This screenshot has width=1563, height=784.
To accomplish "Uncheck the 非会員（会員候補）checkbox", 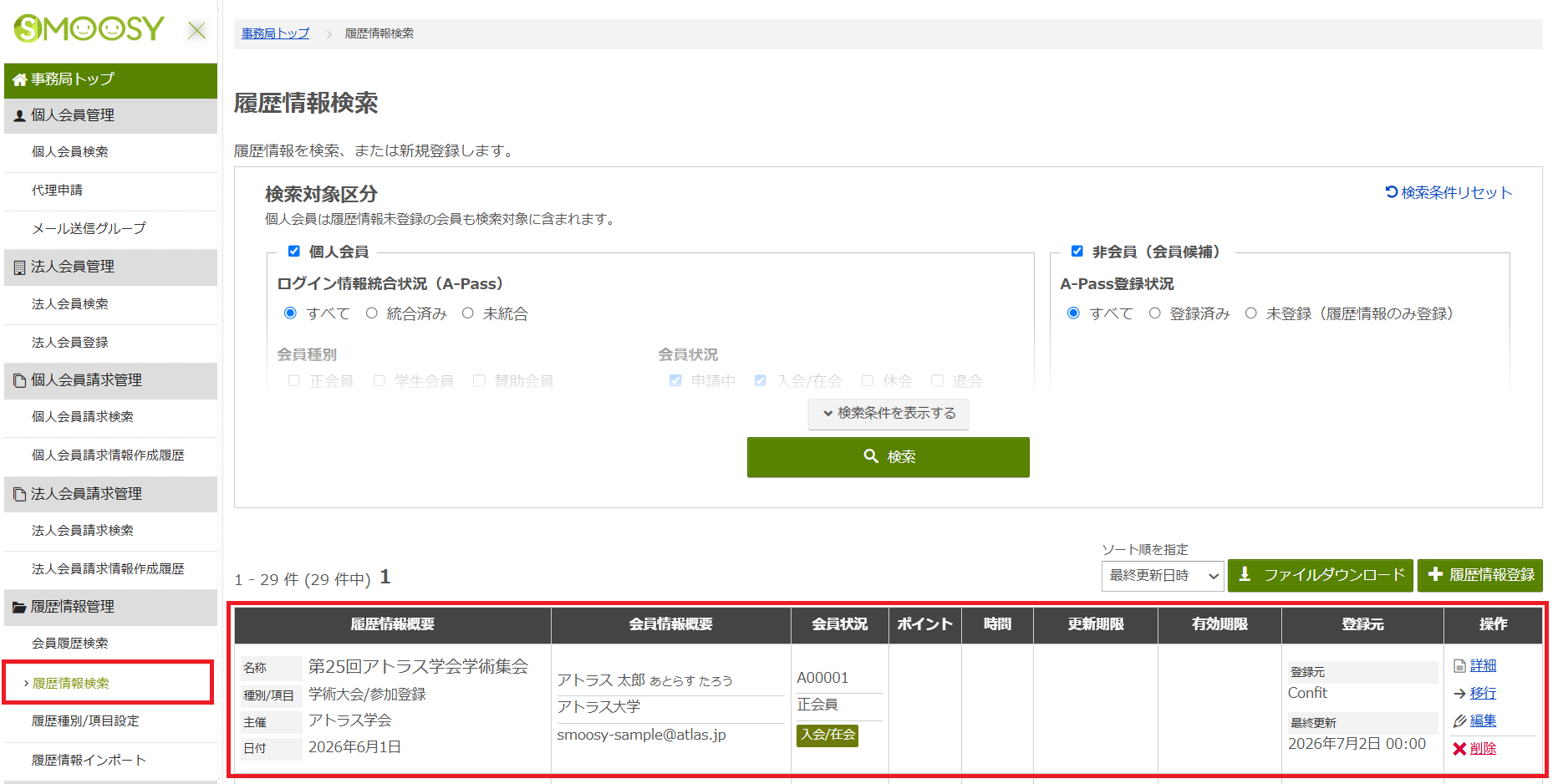I will pyautogui.click(x=1077, y=252).
